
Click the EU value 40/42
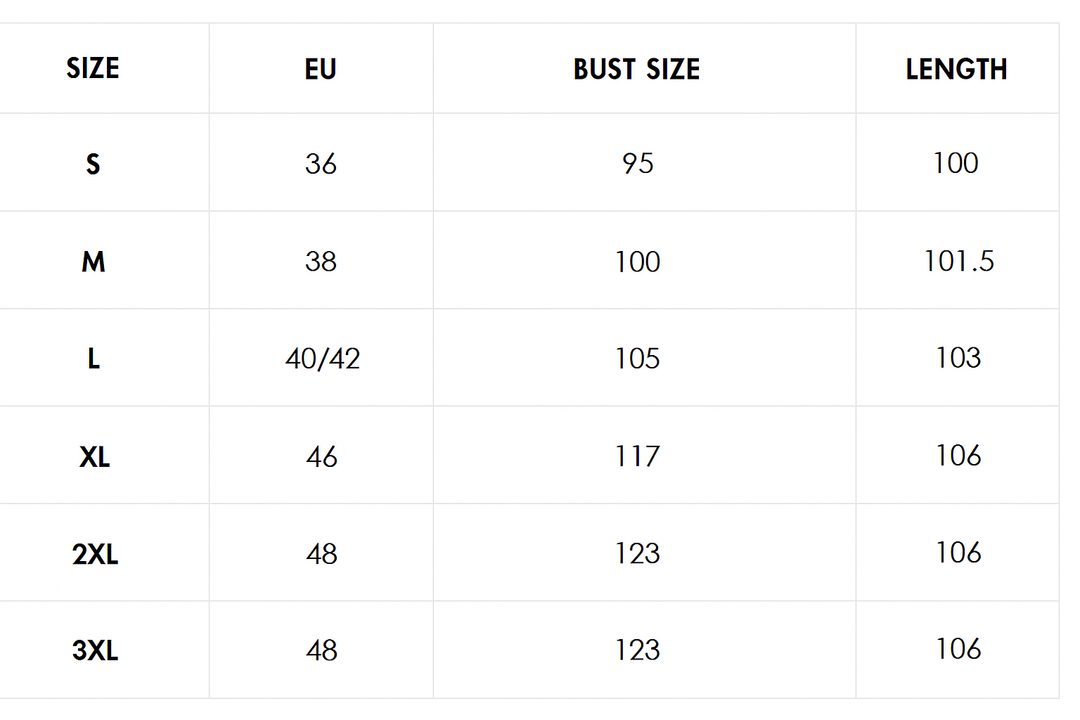tap(322, 359)
